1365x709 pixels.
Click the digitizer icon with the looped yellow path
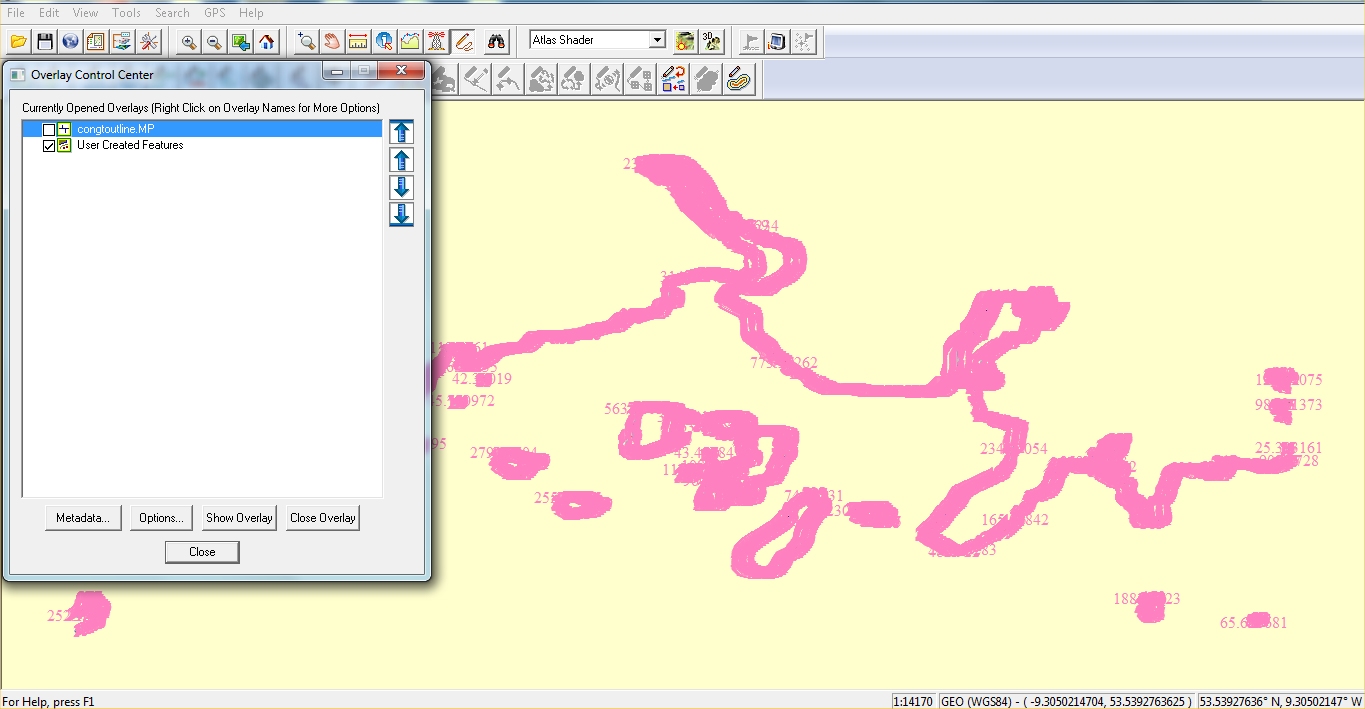739,79
